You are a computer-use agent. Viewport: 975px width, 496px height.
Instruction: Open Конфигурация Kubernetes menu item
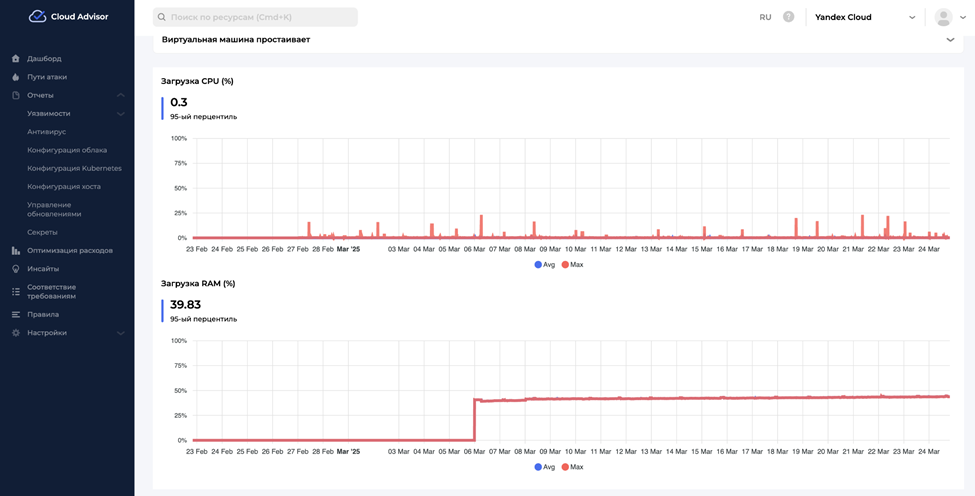[x=74, y=168]
